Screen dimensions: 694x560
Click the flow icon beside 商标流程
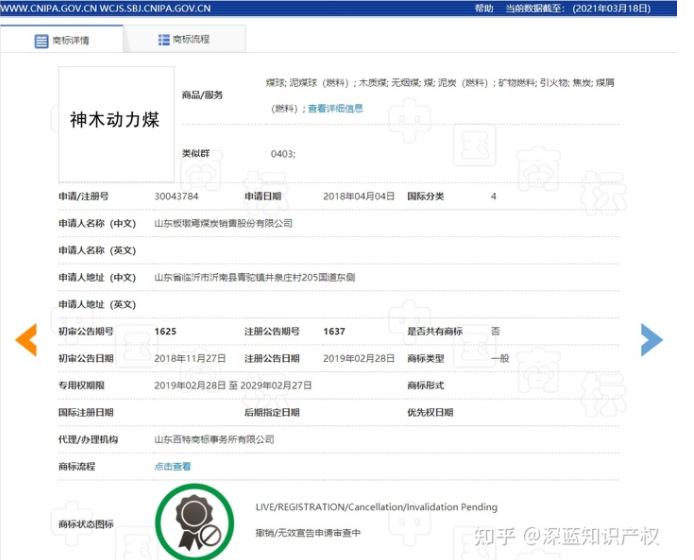pos(163,40)
